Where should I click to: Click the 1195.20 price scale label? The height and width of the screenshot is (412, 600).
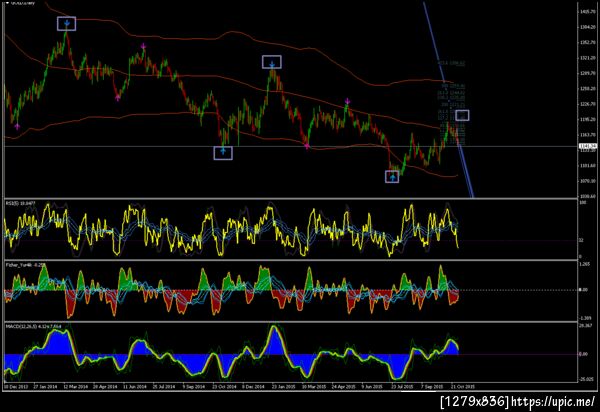tap(589, 119)
